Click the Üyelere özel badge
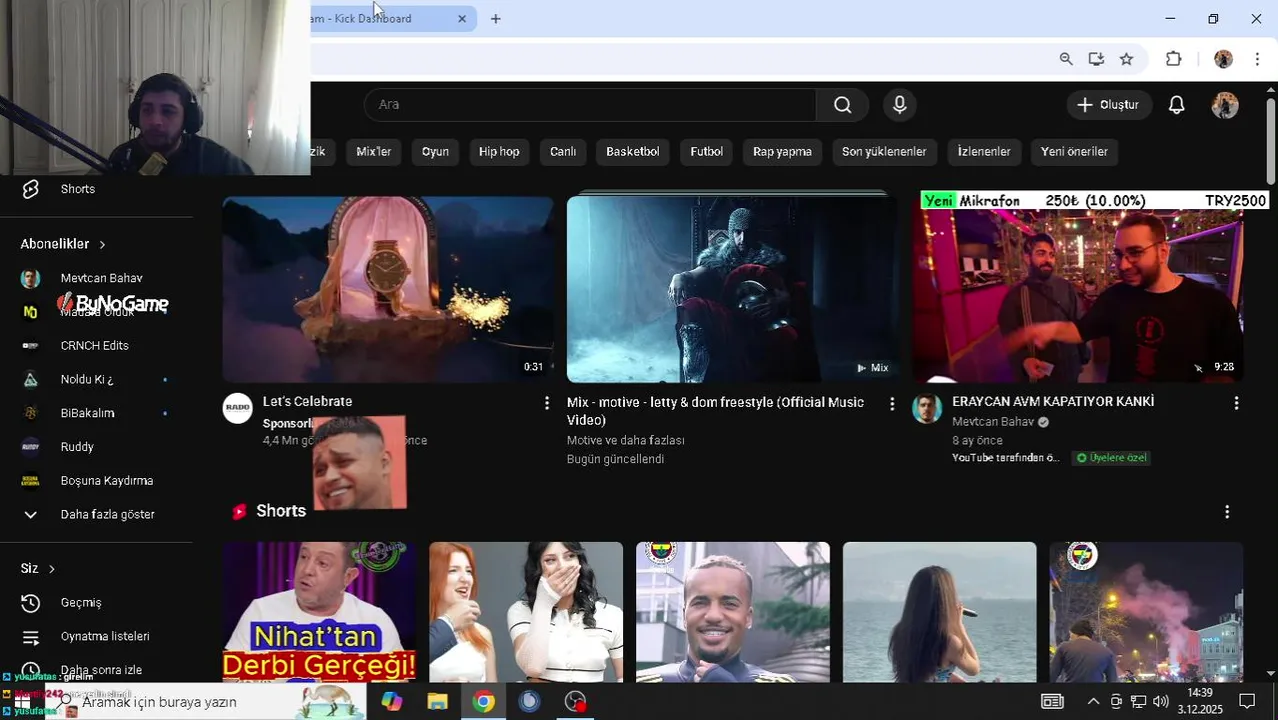This screenshot has height=720, width=1278. 1112,458
